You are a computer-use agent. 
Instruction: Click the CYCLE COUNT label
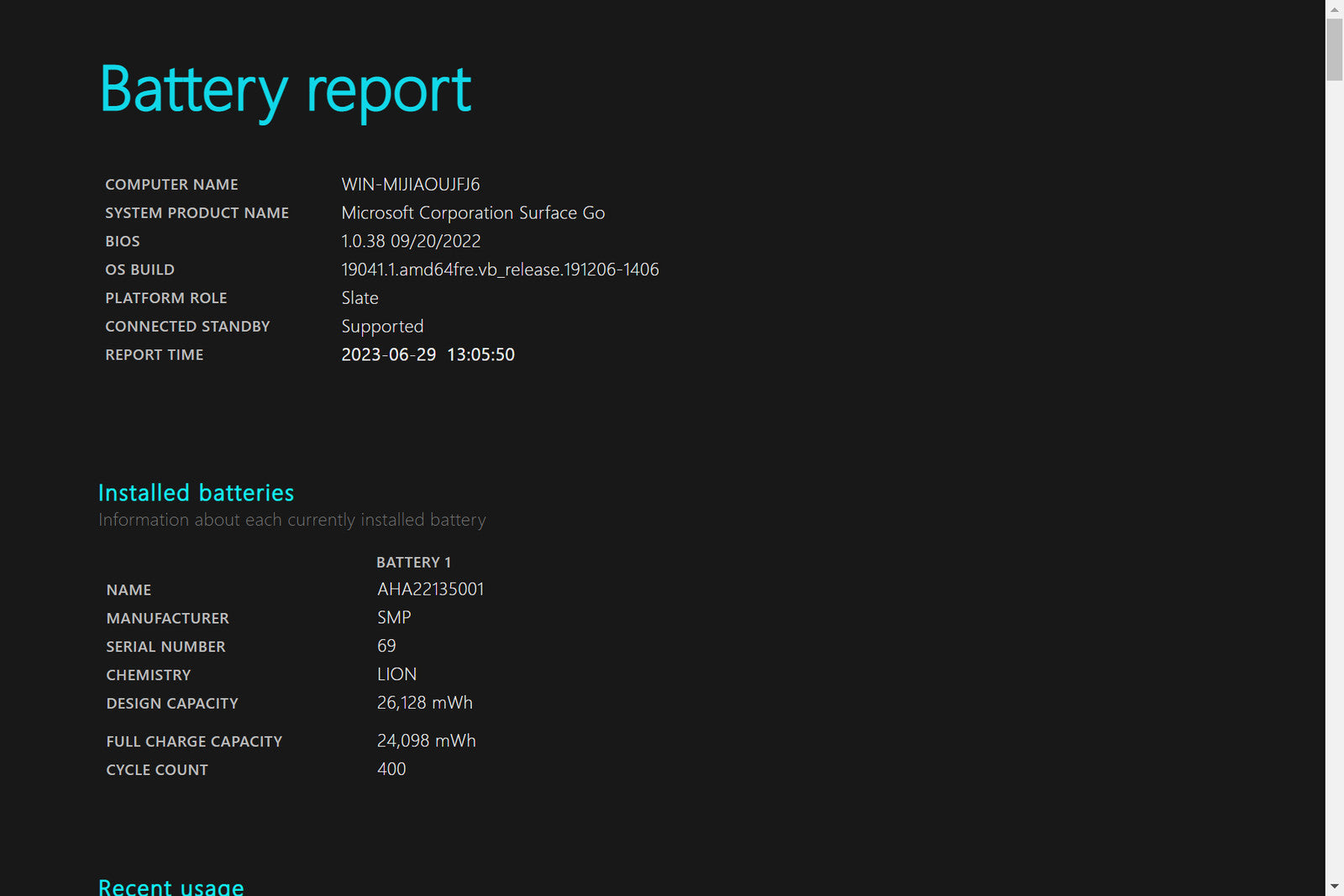[x=157, y=770]
